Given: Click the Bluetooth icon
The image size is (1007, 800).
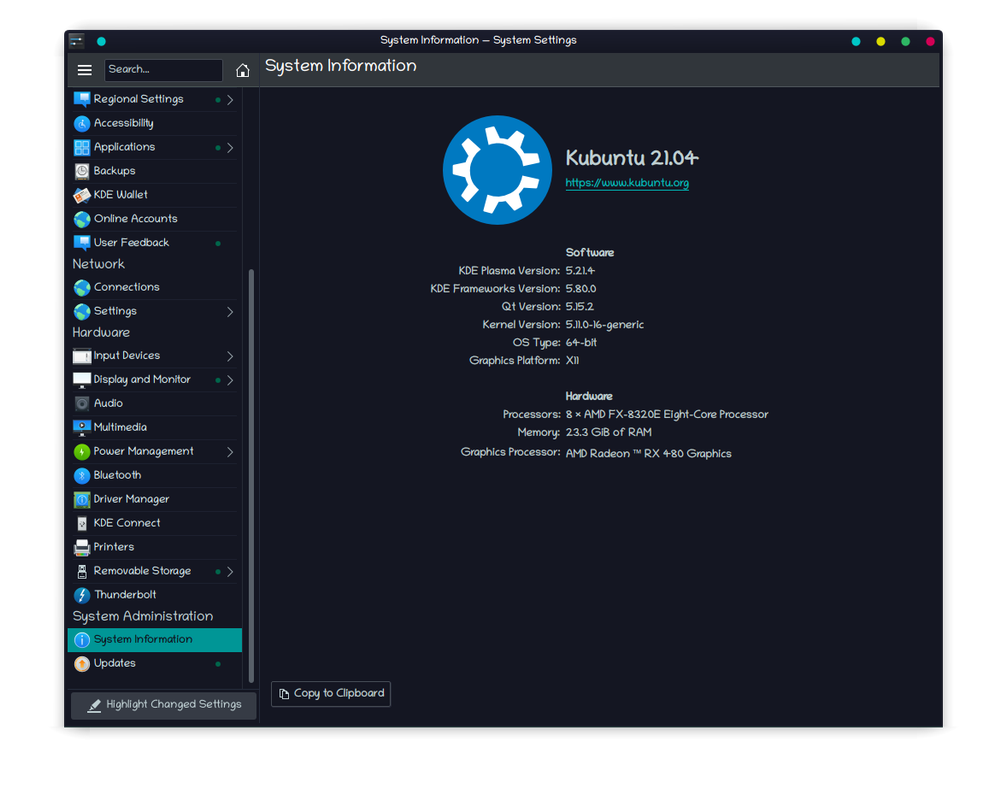Looking at the screenshot, I should pos(82,475).
